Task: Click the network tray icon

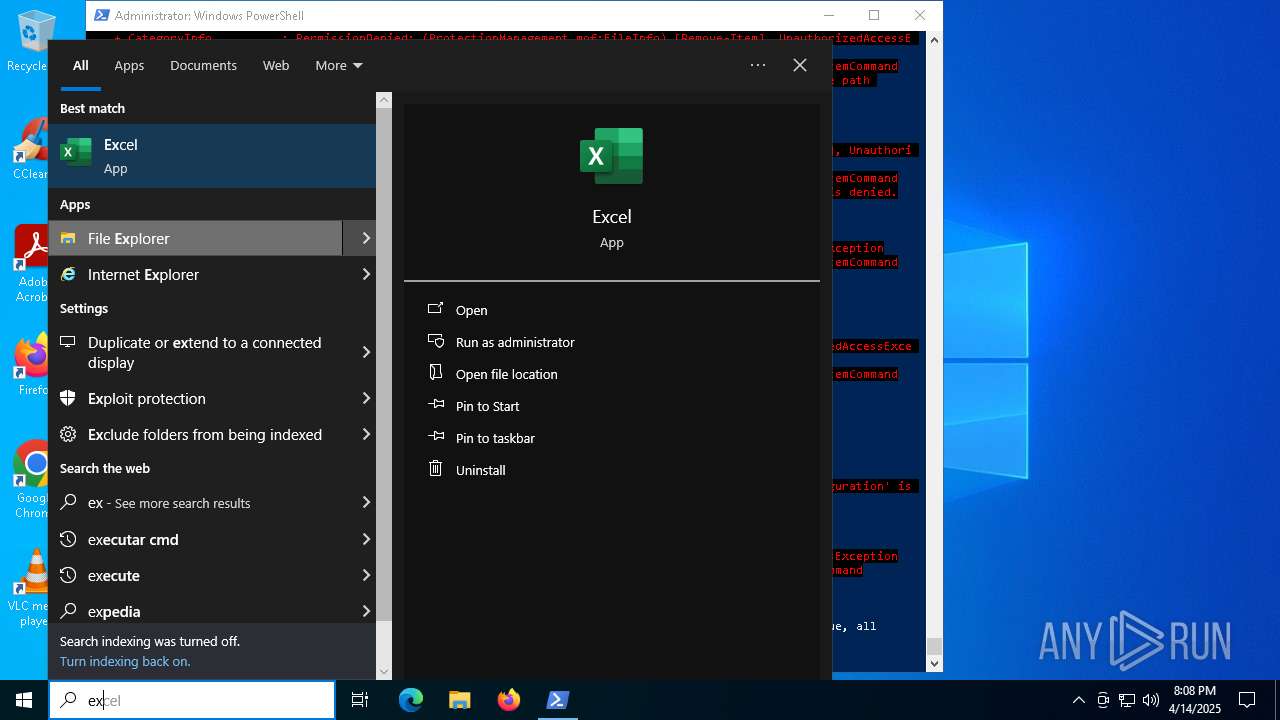Action: [x=1127, y=700]
